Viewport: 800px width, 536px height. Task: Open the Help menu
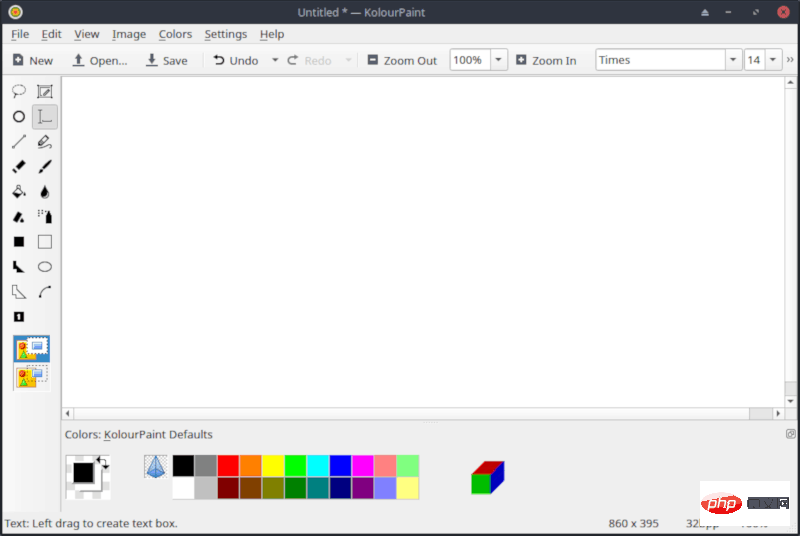click(272, 34)
